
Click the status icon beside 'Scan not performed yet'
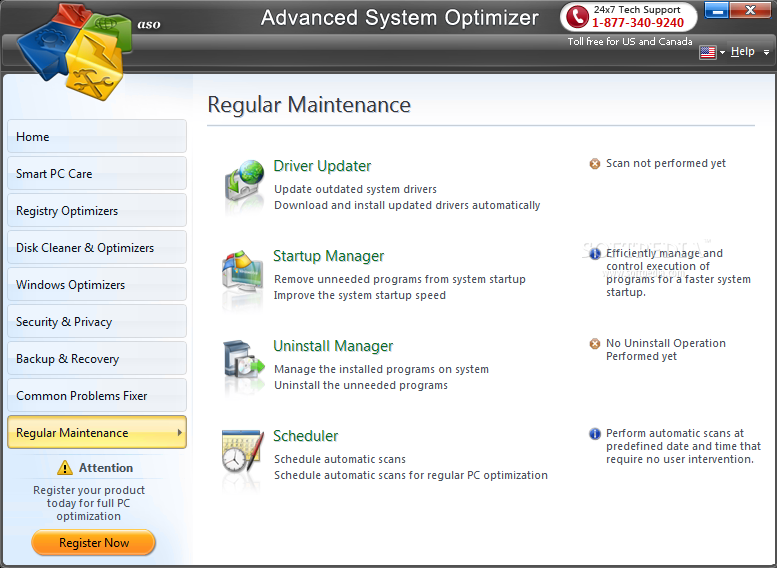click(x=595, y=164)
